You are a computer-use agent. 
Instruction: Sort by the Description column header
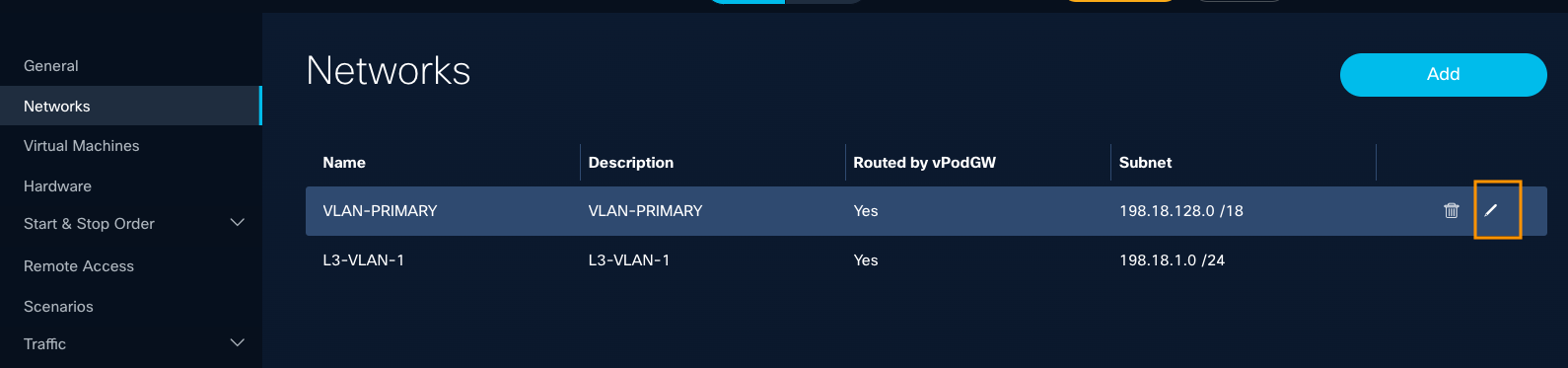[631, 163]
